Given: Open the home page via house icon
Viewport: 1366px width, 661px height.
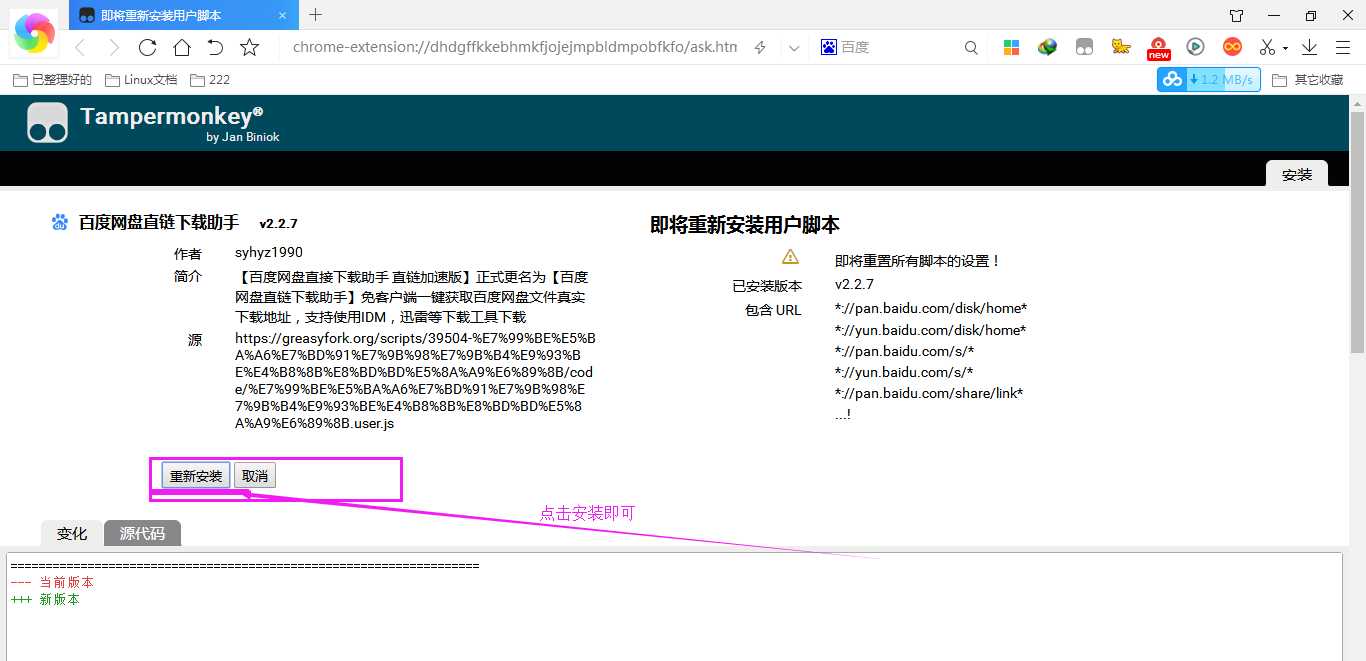Looking at the screenshot, I should click(x=182, y=47).
